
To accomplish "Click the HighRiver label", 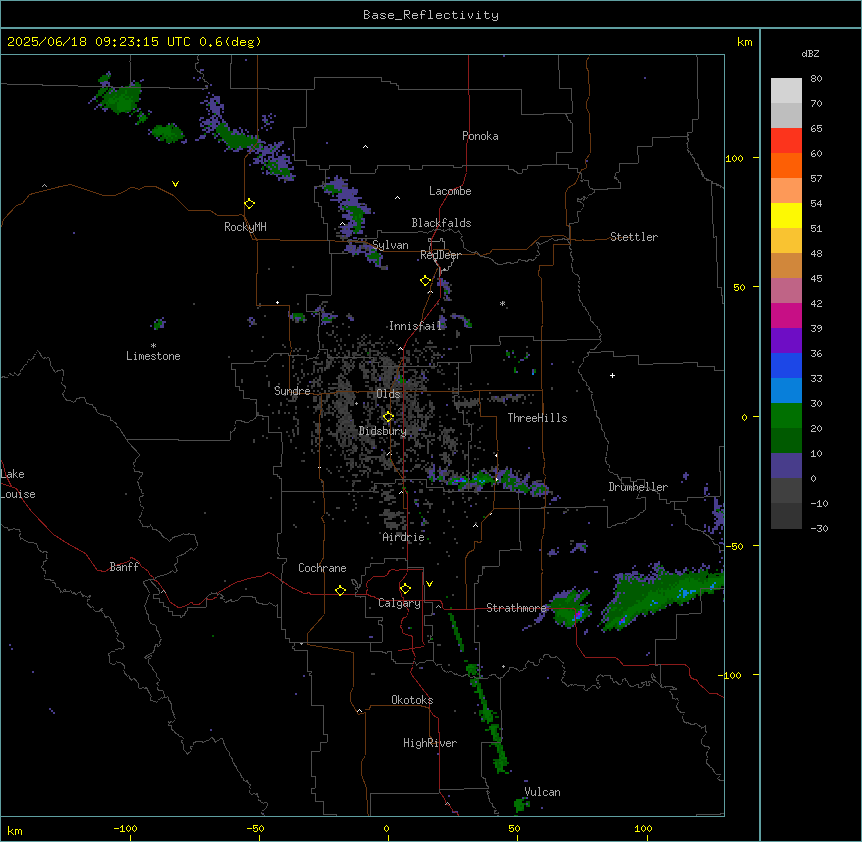I will [430, 743].
